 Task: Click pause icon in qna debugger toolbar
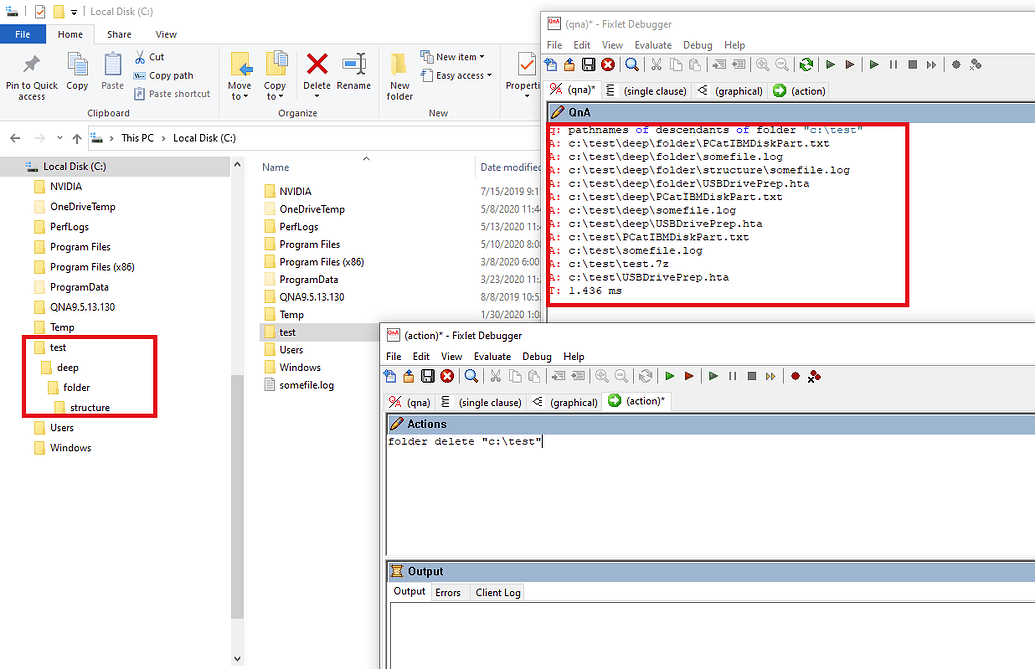click(x=893, y=65)
